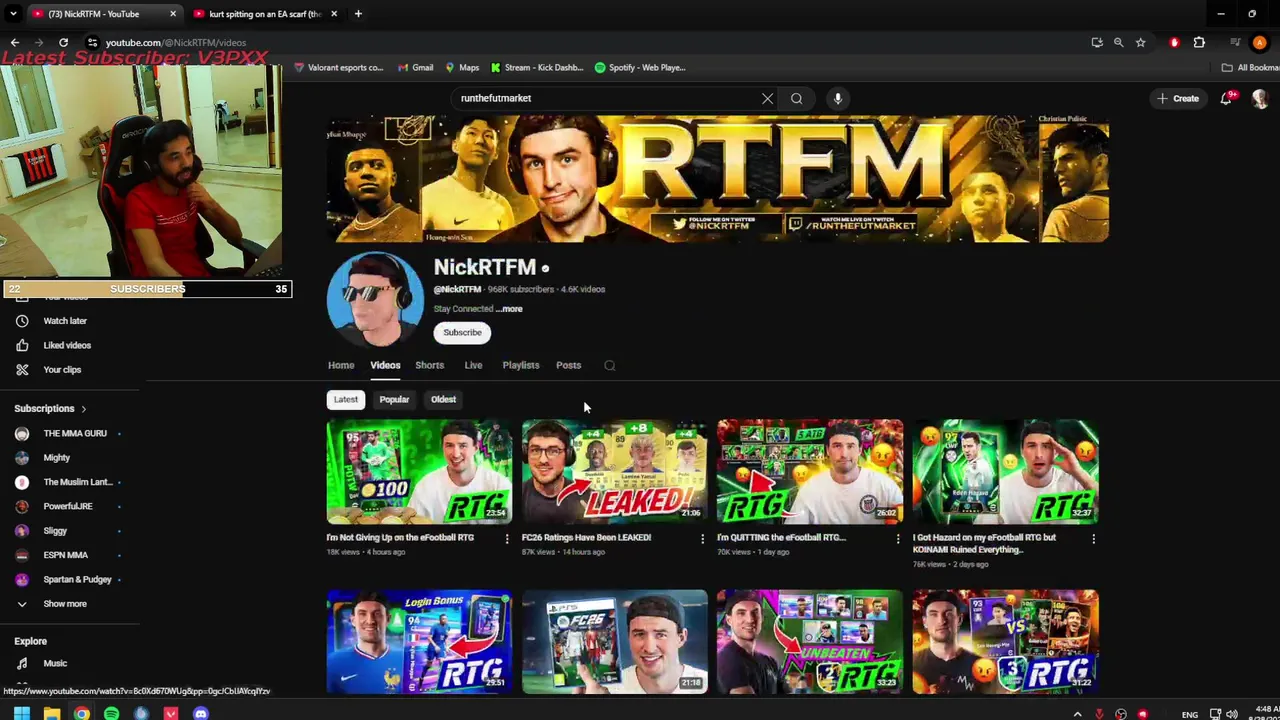Open the FC26 Ratings Have Been LEAKED video title

[586, 538]
